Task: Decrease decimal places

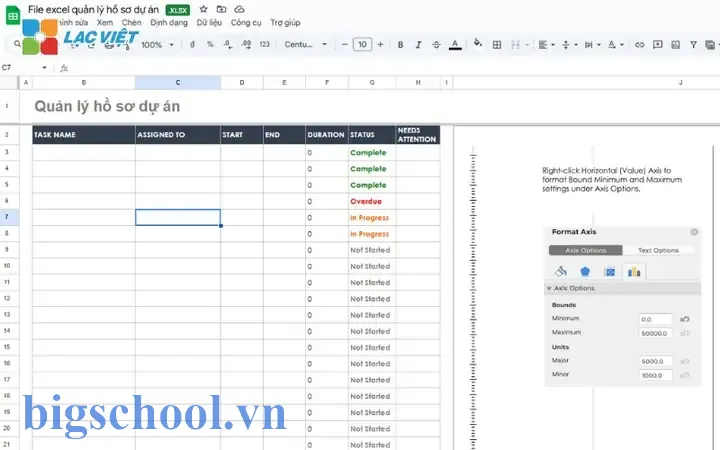Action: click(228, 45)
